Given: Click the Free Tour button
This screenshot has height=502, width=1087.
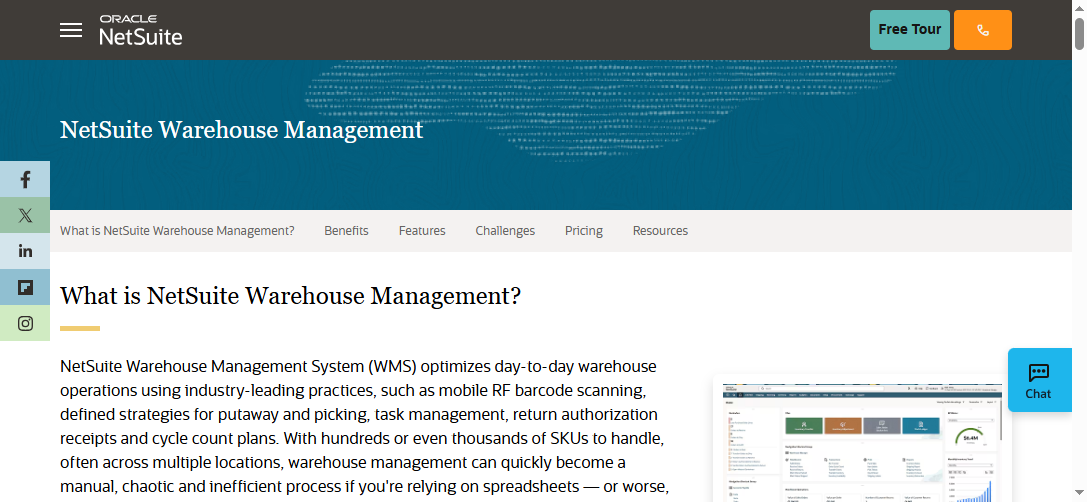Looking at the screenshot, I should (x=910, y=30).
